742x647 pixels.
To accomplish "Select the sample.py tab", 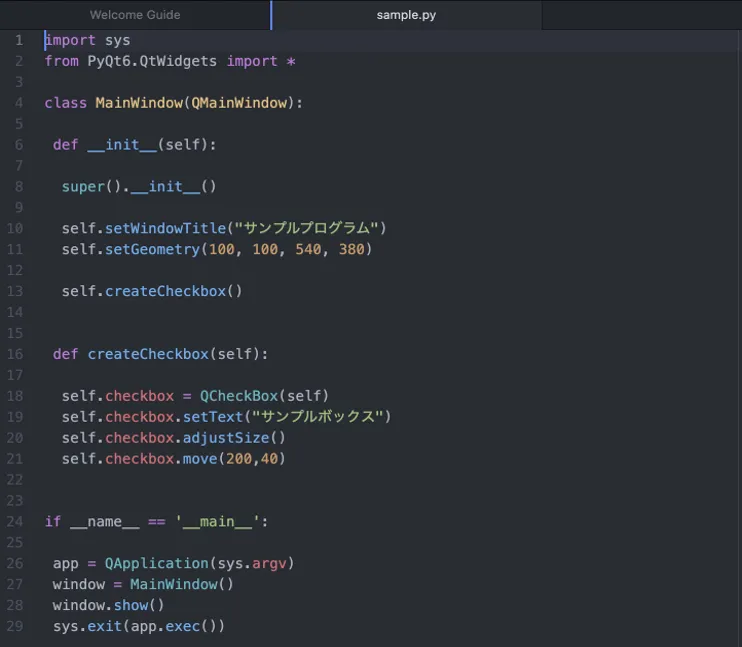I will pyautogui.click(x=406, y=15).
